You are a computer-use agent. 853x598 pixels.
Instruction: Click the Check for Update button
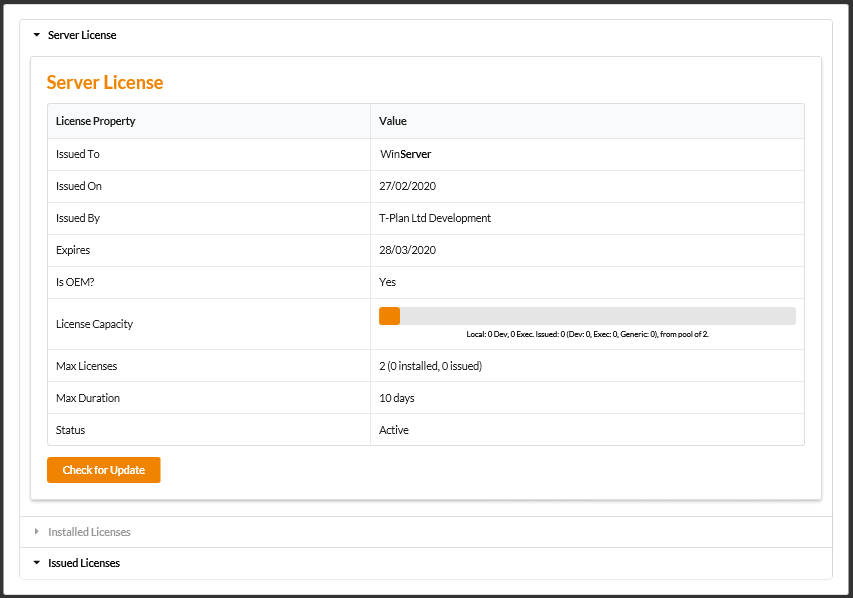[103, 470]
